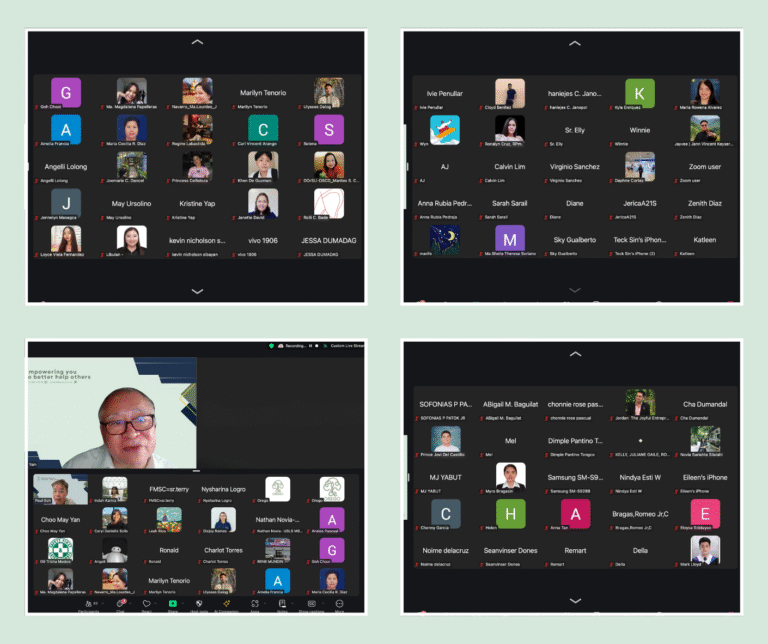Click the divider handle below speaker video

[x=196, y=471]
